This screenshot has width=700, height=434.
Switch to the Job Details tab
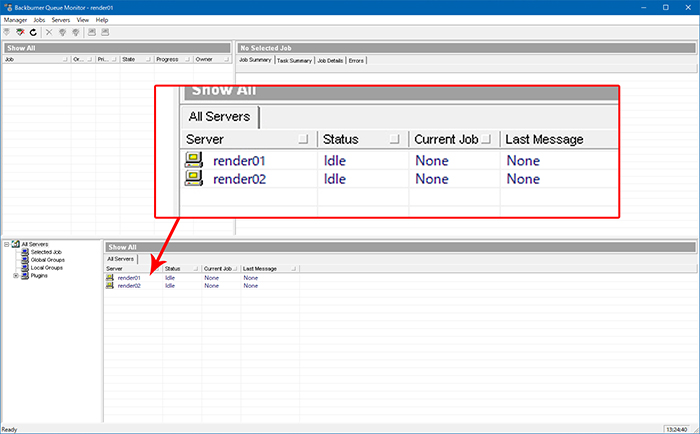330,60
